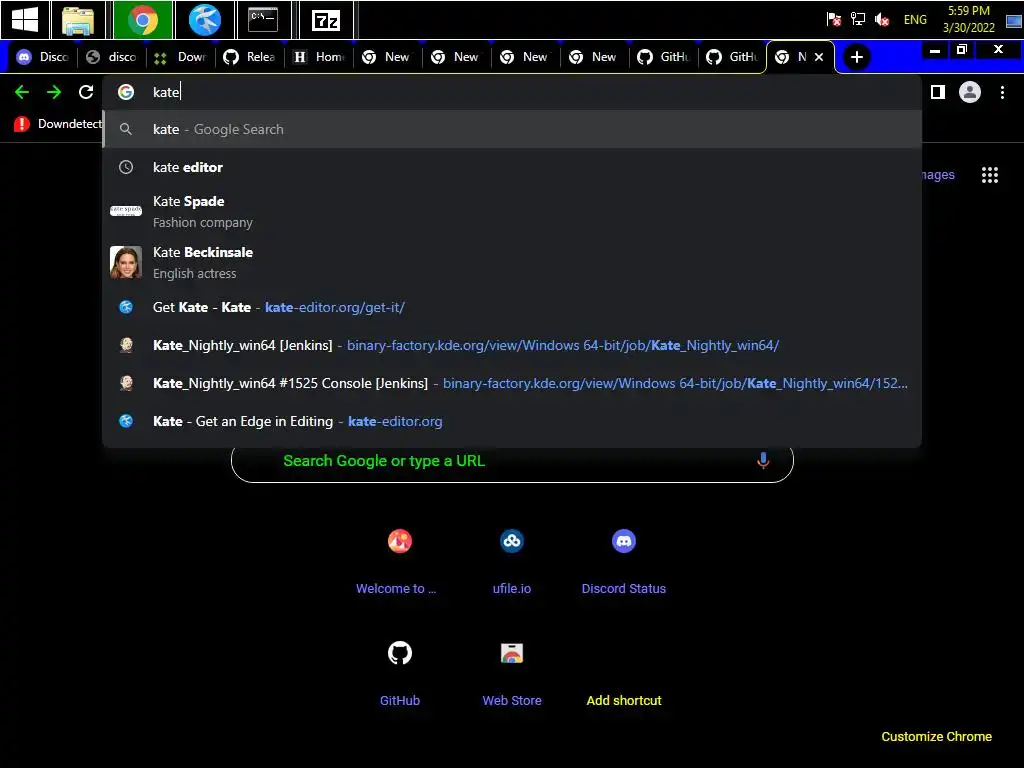
Task: Click the Show desktop tray button
Action: tap(1014, 21)
